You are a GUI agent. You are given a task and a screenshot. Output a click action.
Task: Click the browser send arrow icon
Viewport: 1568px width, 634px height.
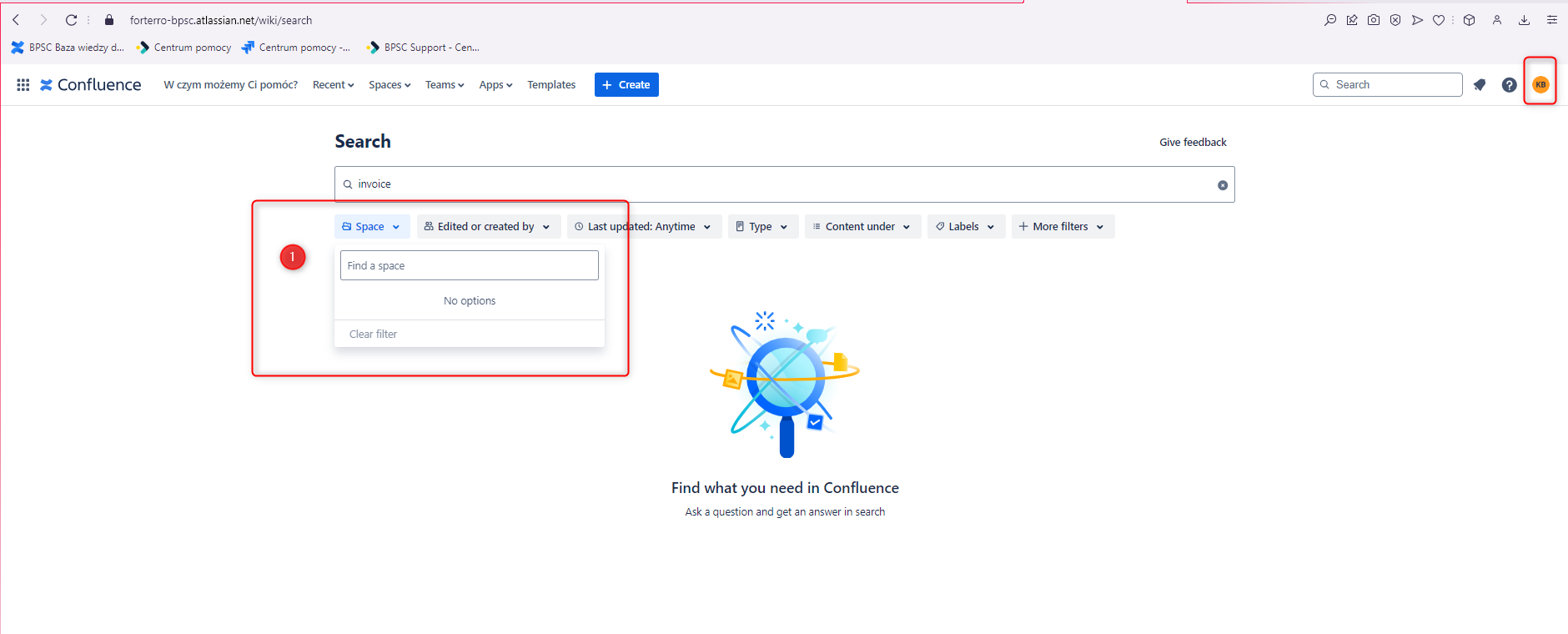(1417, 20)
